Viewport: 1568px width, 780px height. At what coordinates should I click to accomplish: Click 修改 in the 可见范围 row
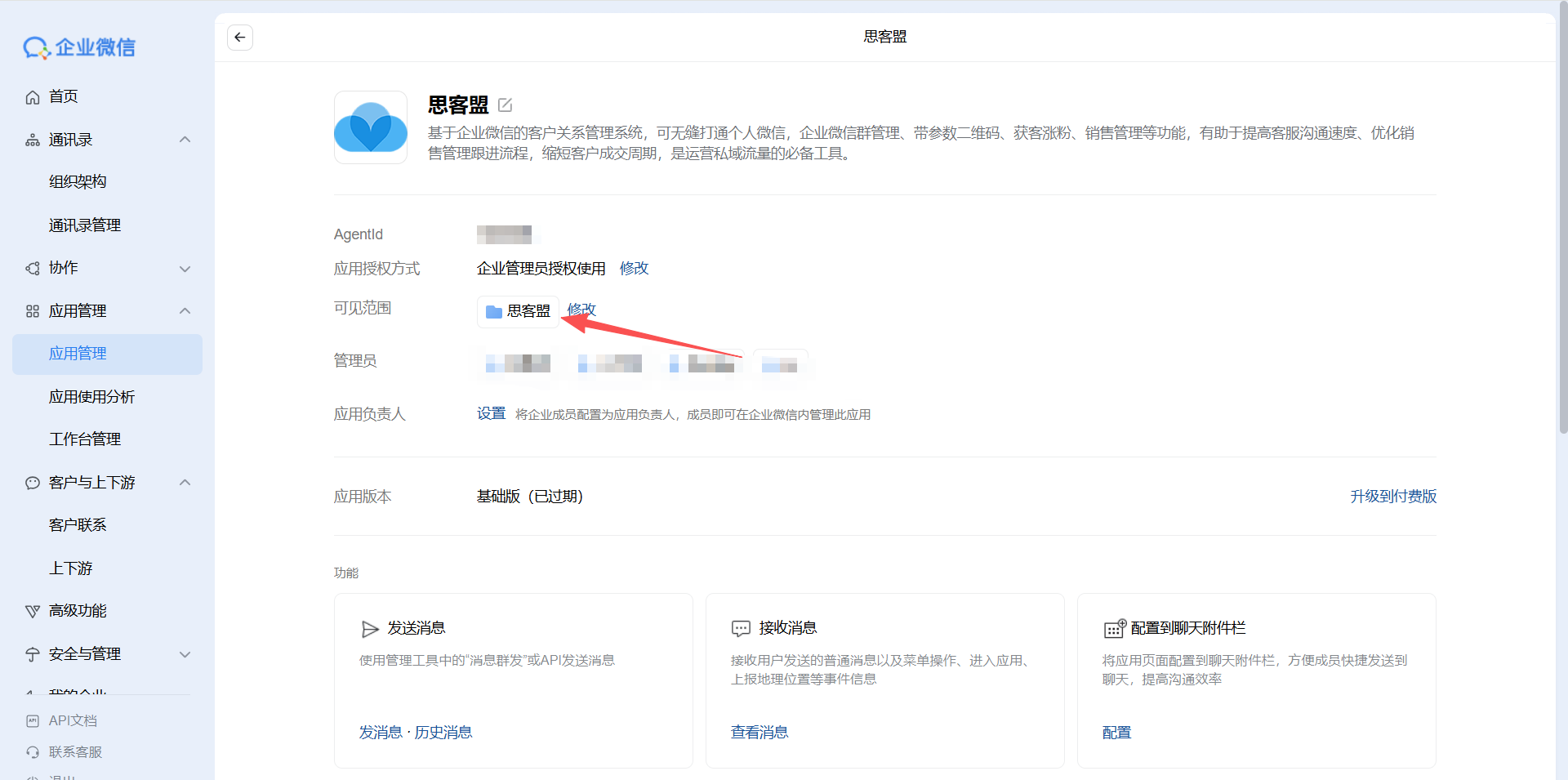[x=581, y=310]
